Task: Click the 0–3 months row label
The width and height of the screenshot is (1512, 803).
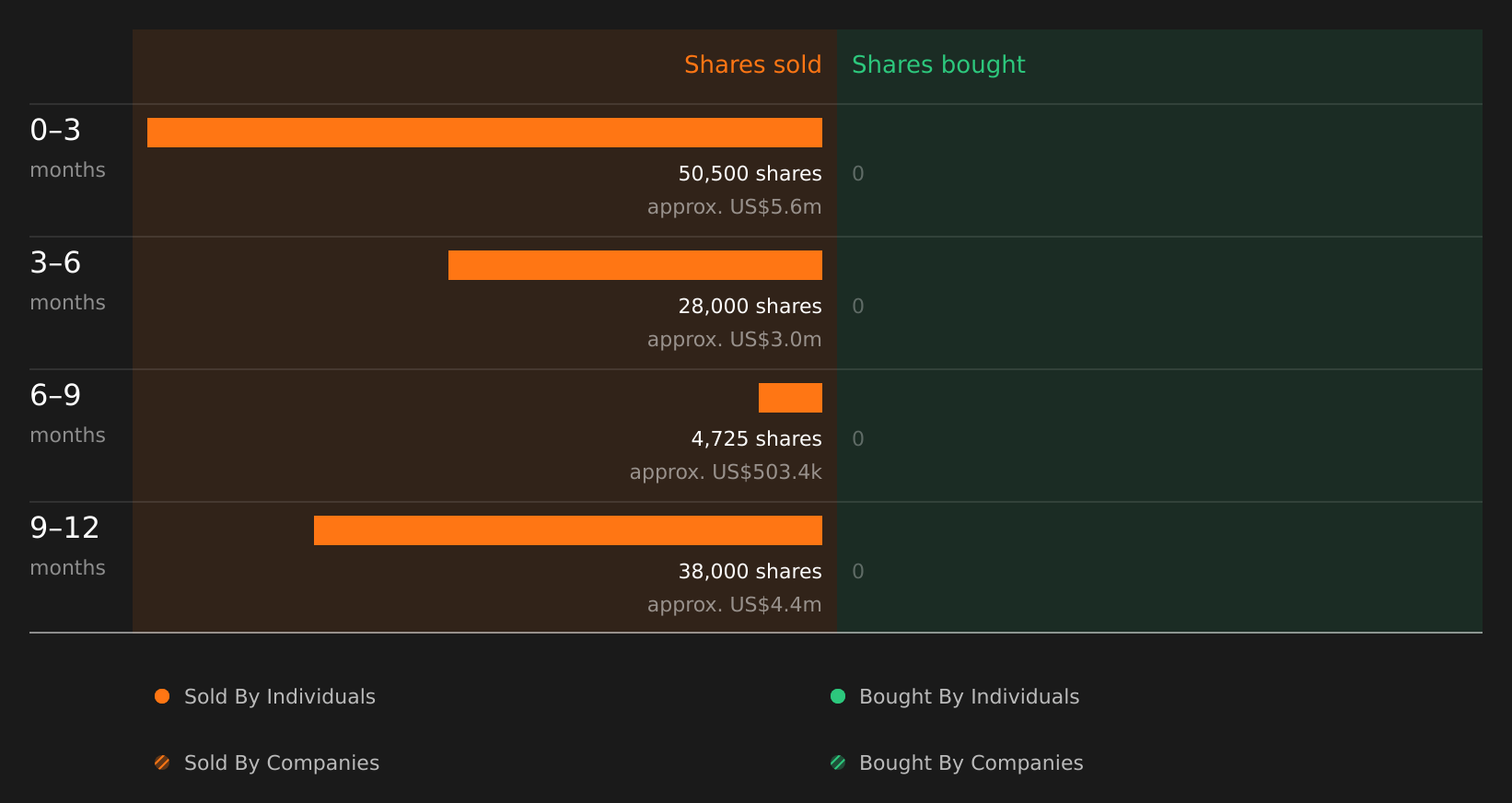Action: [67, 148]
